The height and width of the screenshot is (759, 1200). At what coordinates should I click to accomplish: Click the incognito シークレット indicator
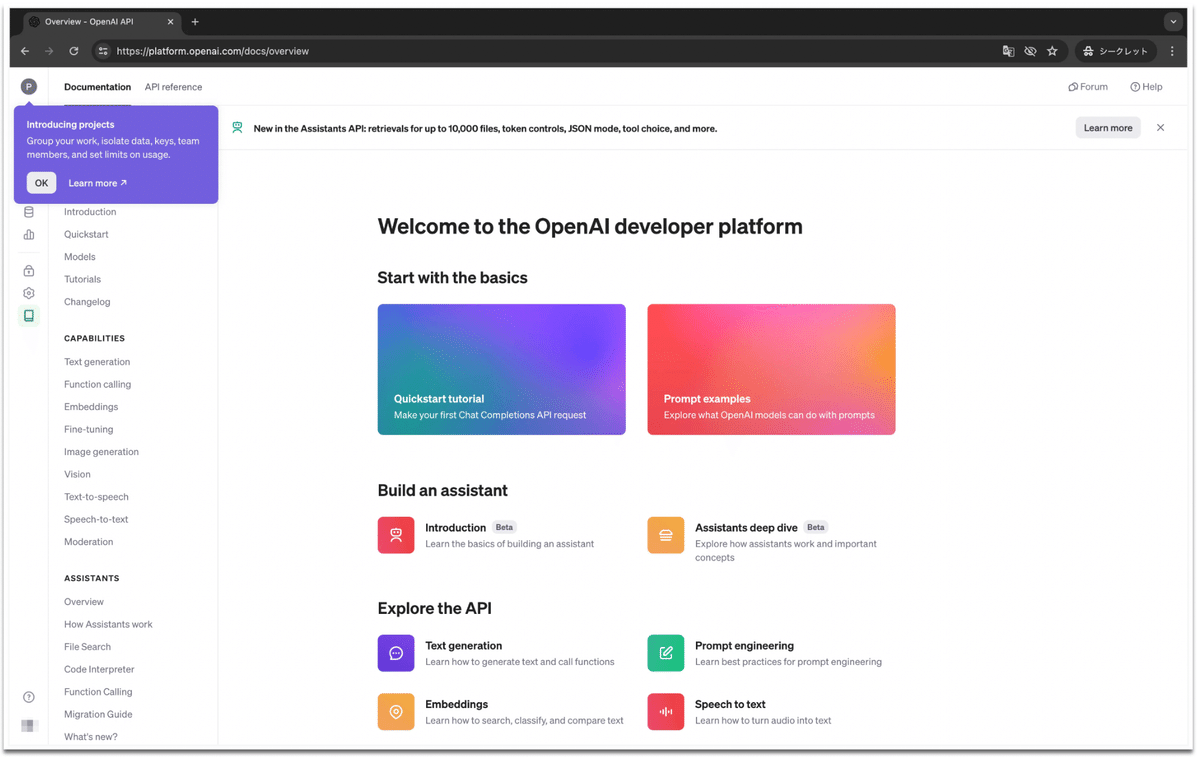click(1115, 51)
